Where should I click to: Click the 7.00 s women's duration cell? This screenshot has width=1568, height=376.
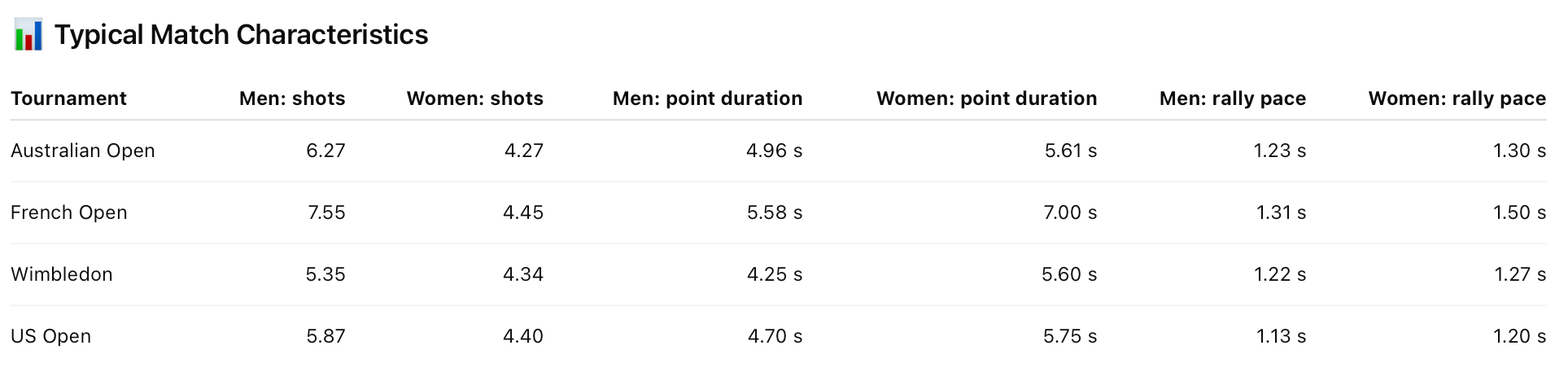pyautogui.click(x=1071, y=212)
